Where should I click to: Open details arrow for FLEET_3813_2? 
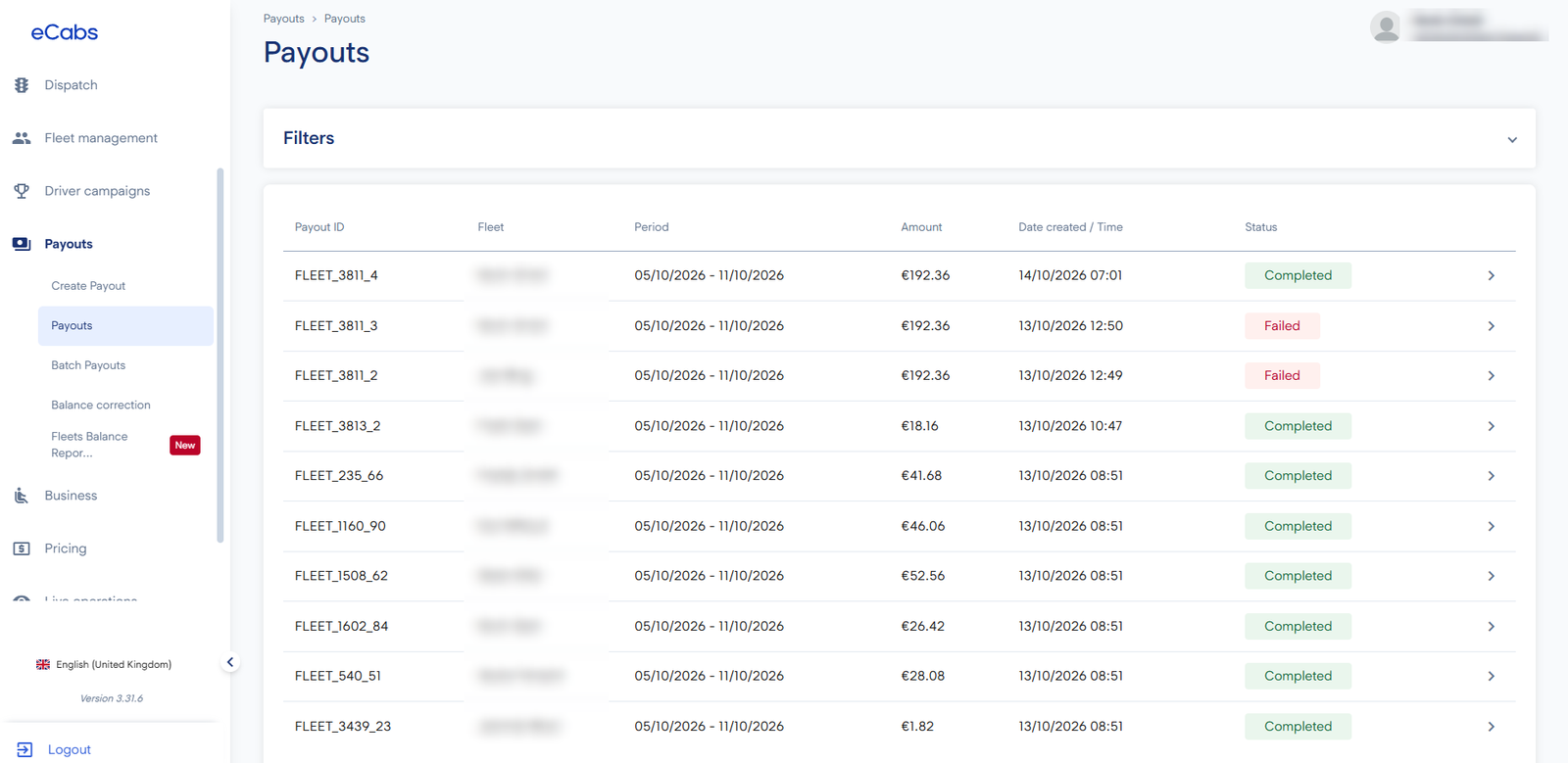(1492, 426)
